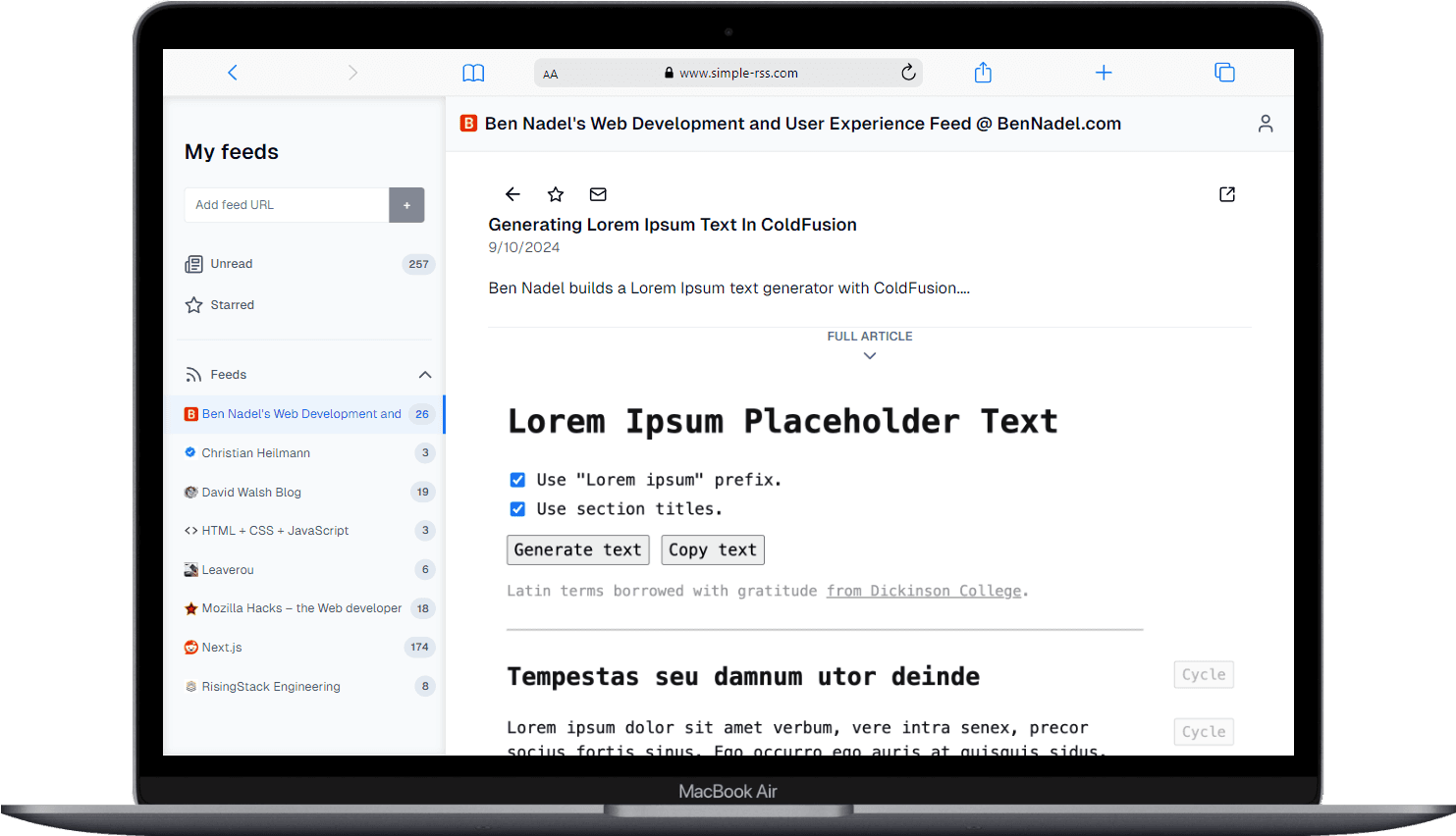This screenshot has width=1456, height=836.
Task: Select the Starred feeds star icon
Action: pyautogui.click(x=193, y=304)
